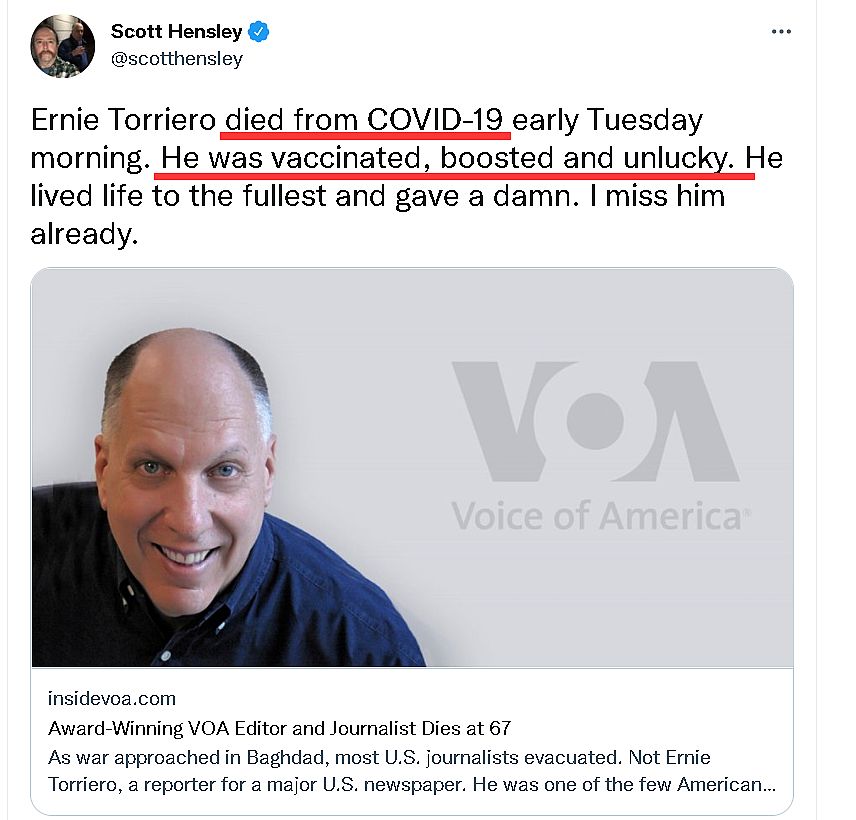Click the article description starting 'As war approached in Baghdad'
The width and height of the screenshot is (856, 820).
[x=412, y=771]
